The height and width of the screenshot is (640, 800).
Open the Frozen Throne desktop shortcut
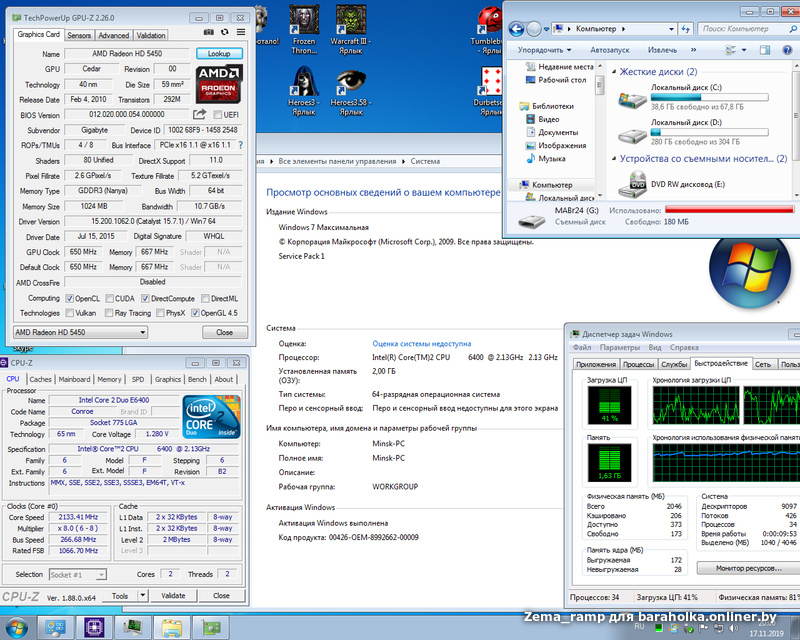[304, 29]
